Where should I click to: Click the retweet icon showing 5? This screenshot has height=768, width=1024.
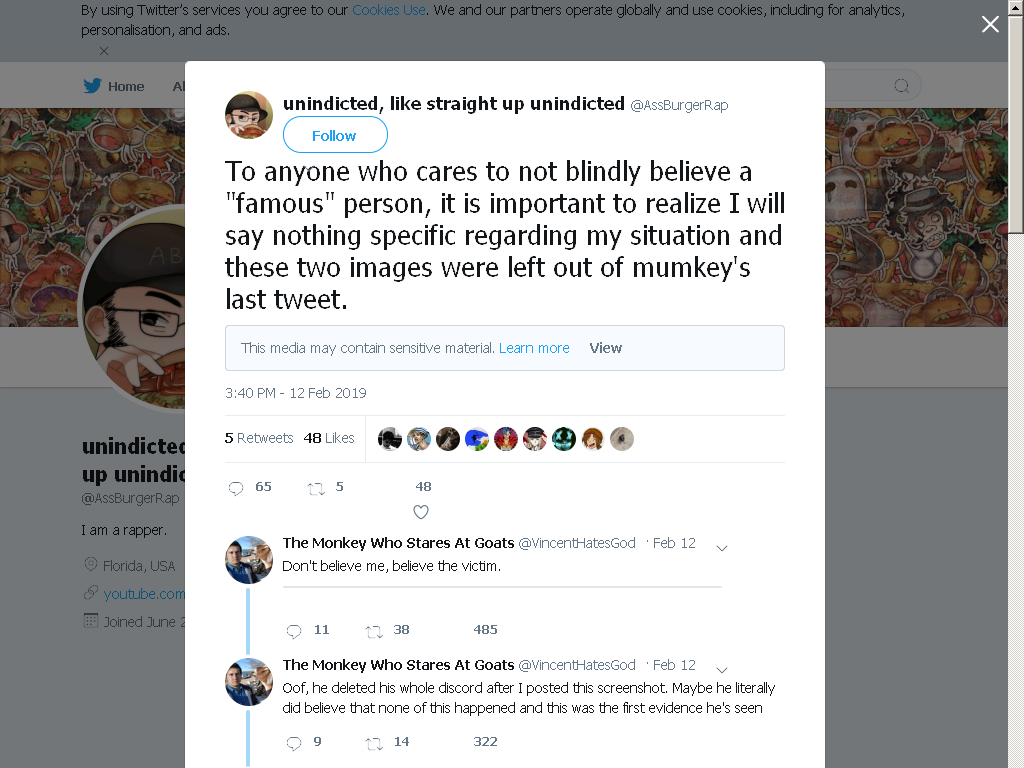(316, 488)
